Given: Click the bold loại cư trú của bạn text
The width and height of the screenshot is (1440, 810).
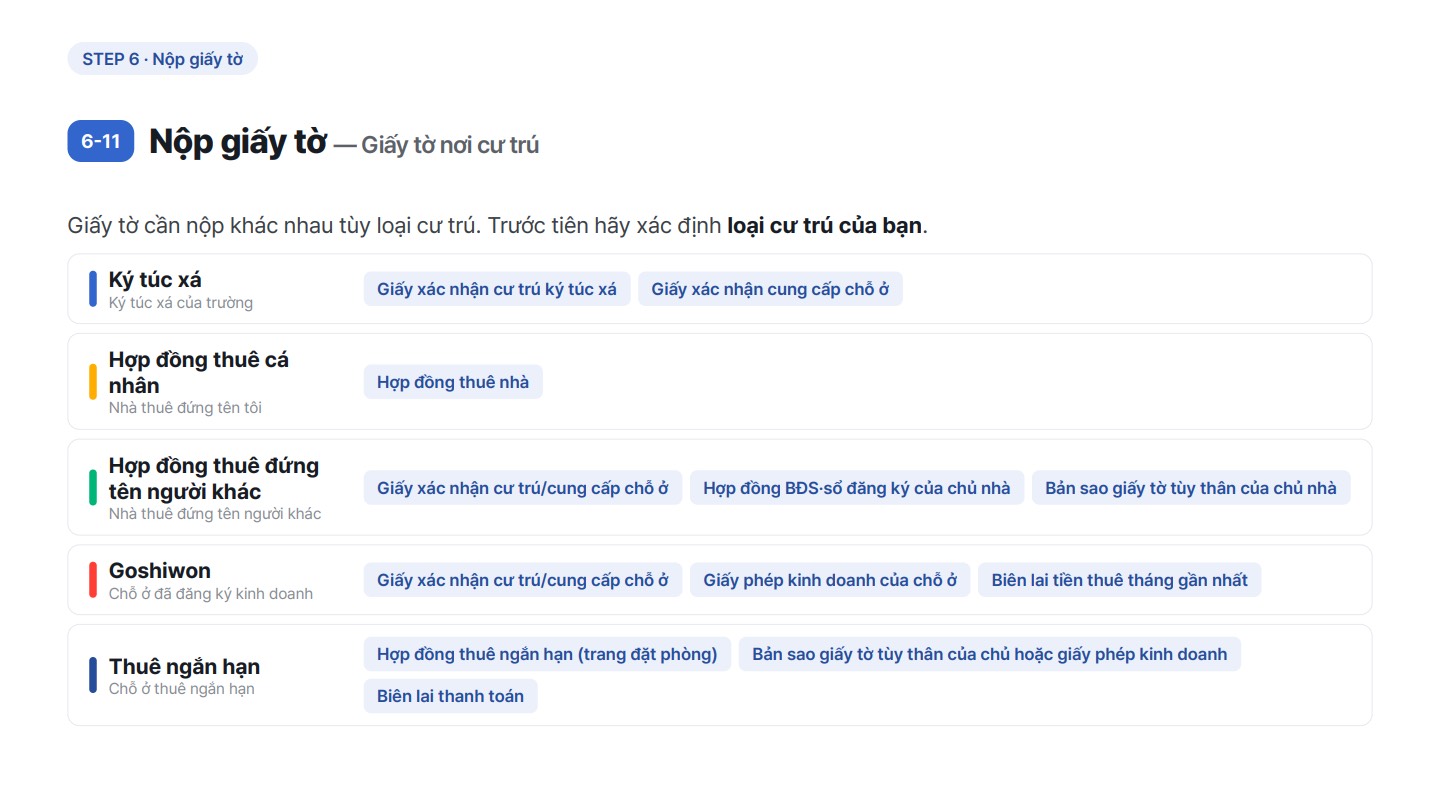Looking at the screenshot, I should 824,225.
